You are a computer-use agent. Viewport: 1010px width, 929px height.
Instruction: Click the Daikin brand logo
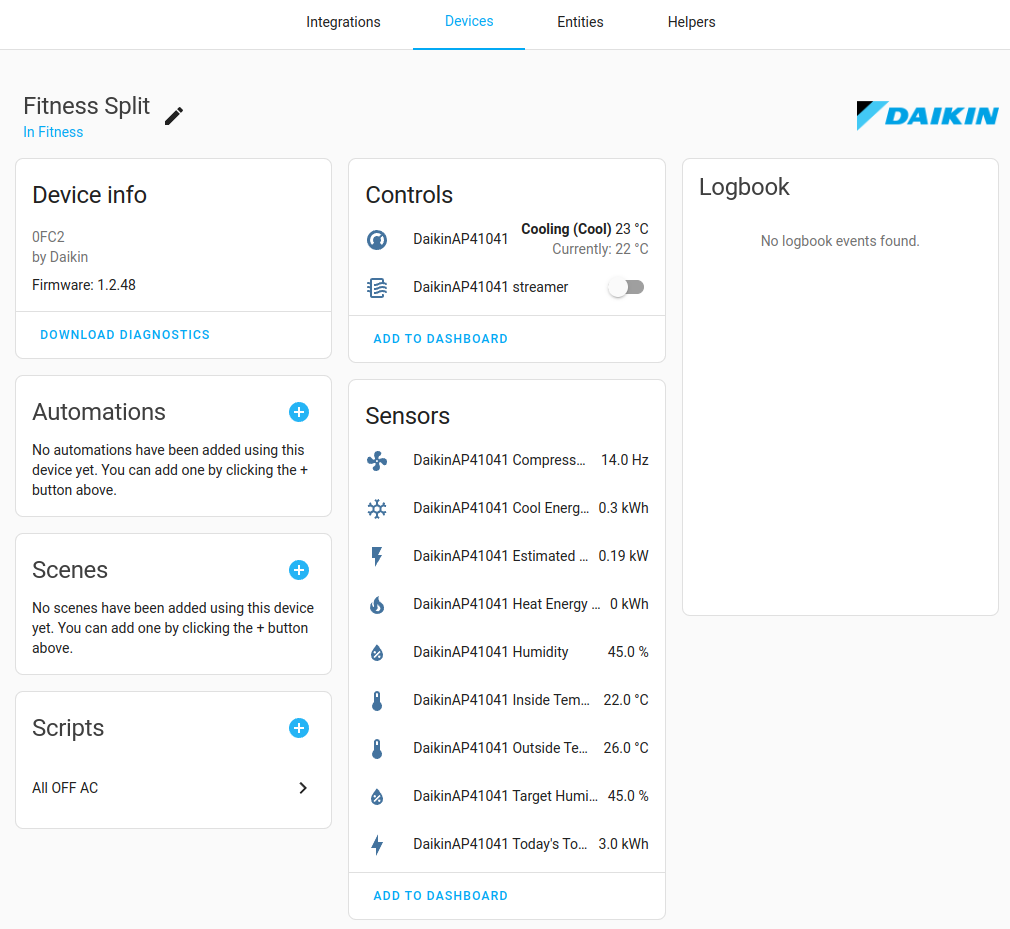tap(927, 115)
